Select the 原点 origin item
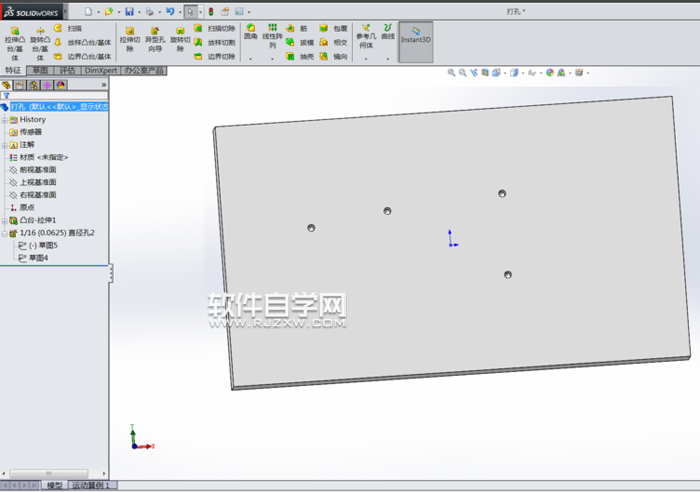This screenshot has height=492, width=700. tap(22, 207)
